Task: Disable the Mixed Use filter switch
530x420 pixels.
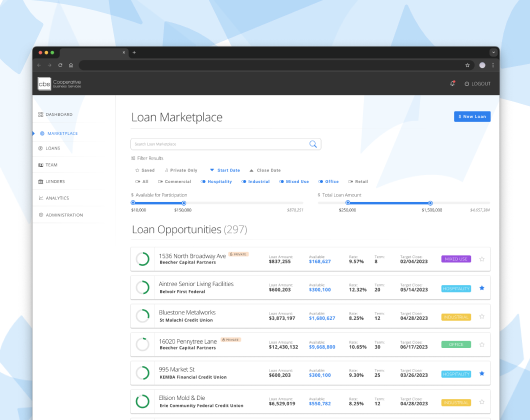Action: point(294,181)
